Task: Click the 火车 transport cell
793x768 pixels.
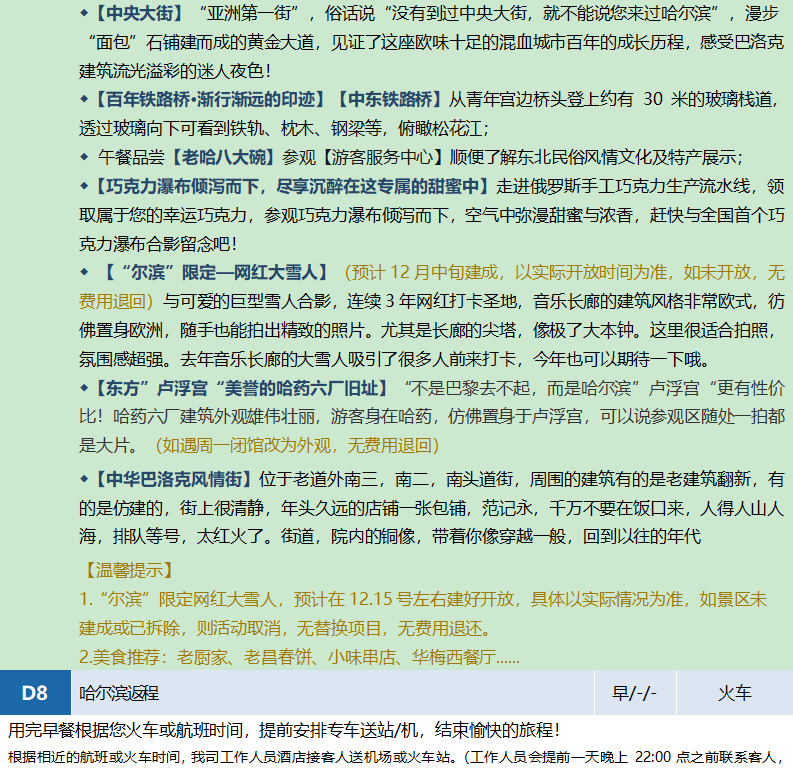Action: click(734, 693)
